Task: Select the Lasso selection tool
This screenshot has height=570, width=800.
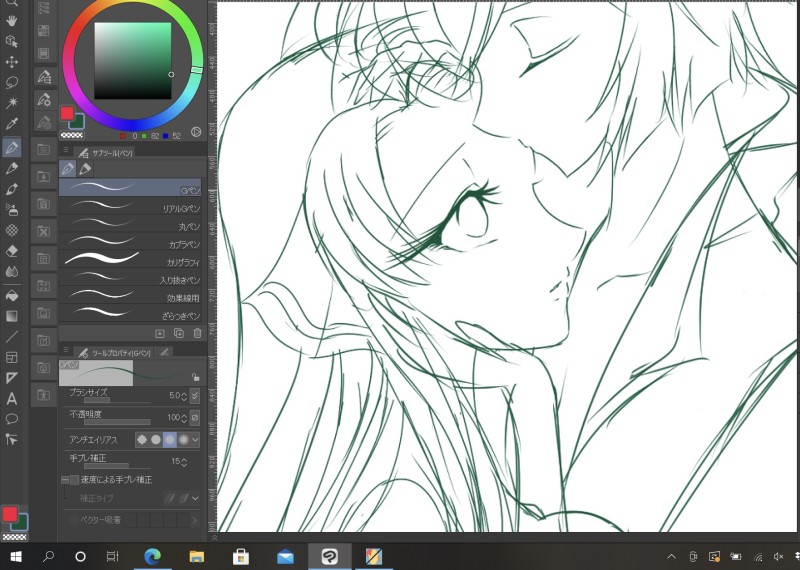Action: (x=12, y=83)
